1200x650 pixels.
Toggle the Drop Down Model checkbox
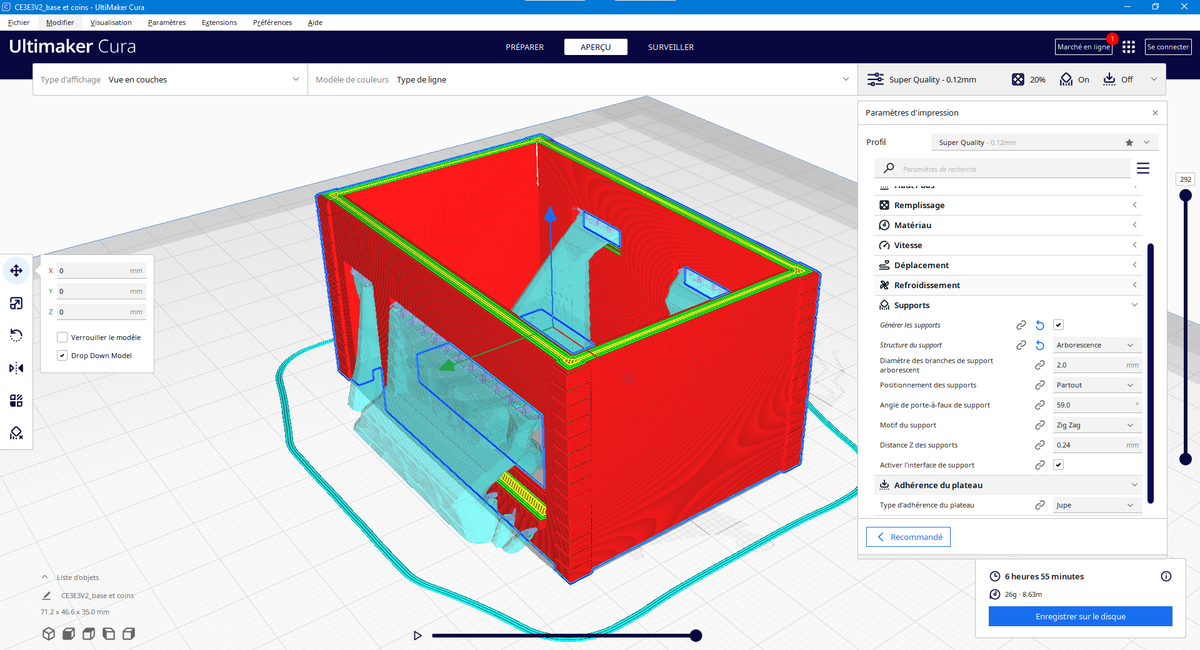pyautogui.click(x=62, y=355)
